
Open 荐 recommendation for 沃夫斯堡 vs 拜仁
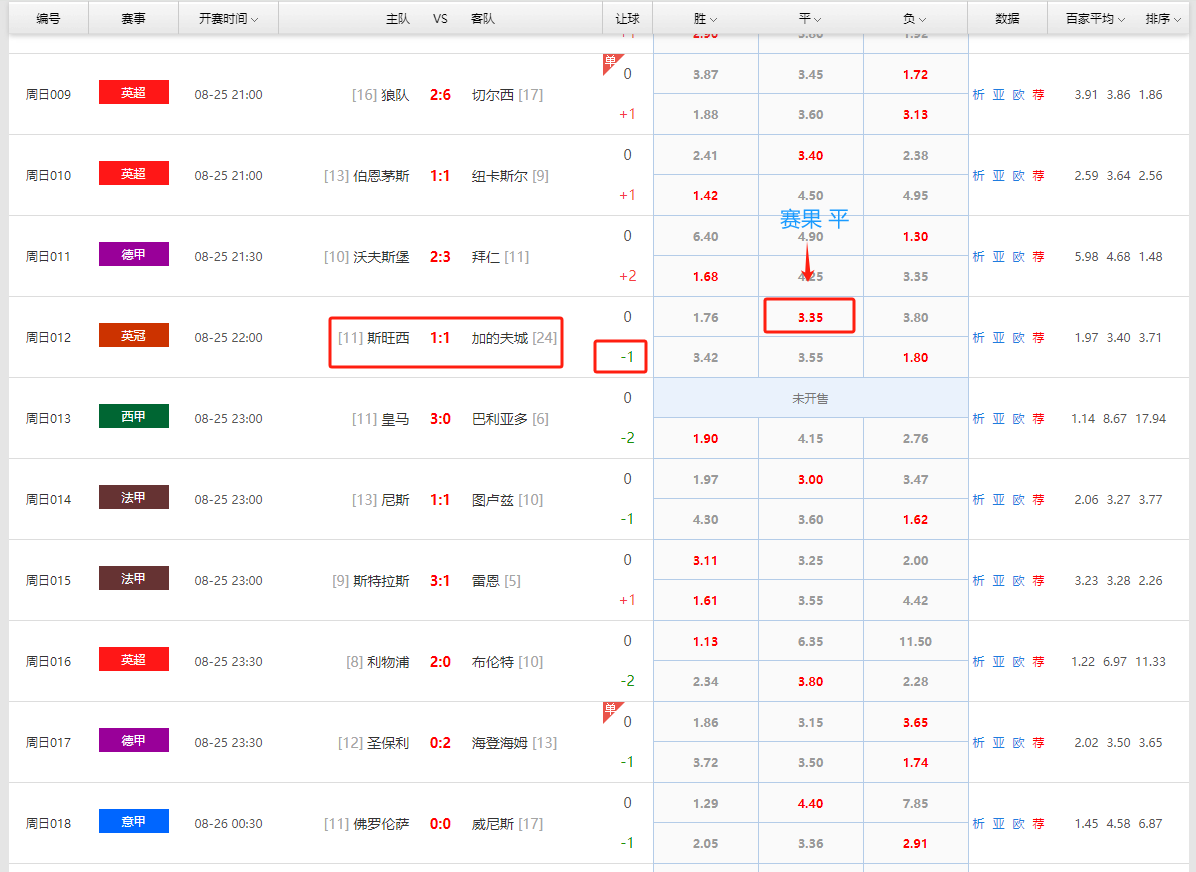click(1038, 256)
